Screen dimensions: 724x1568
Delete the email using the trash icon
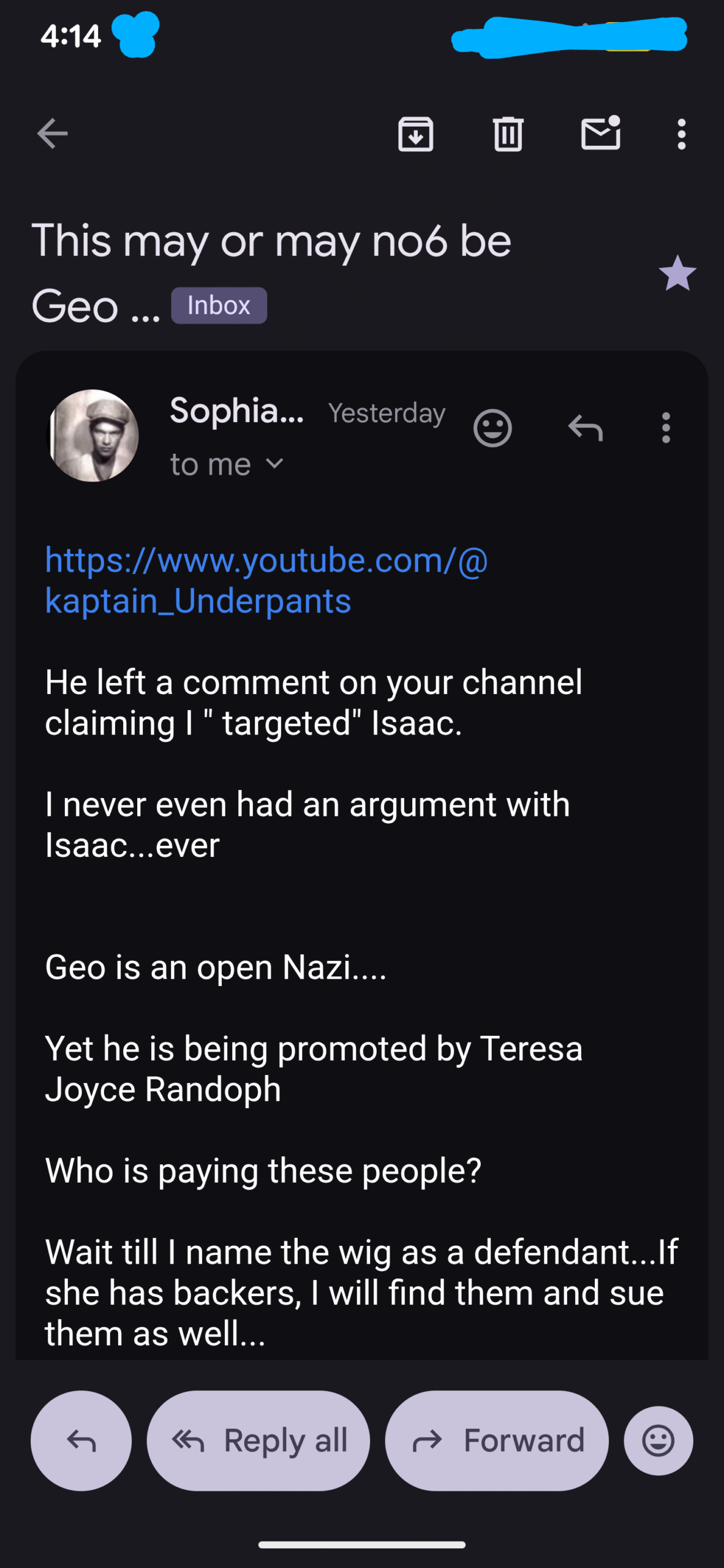(508, 134)
